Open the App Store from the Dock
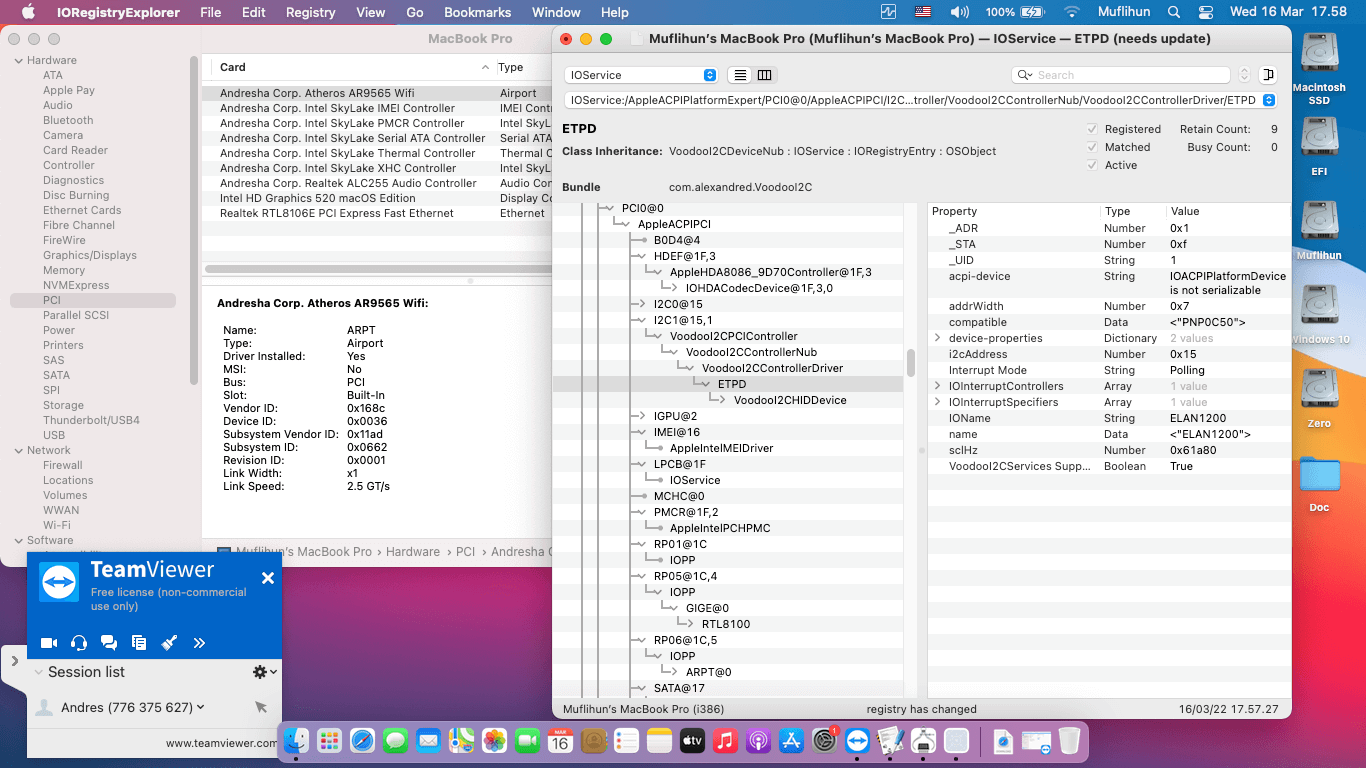 point(791,741)
